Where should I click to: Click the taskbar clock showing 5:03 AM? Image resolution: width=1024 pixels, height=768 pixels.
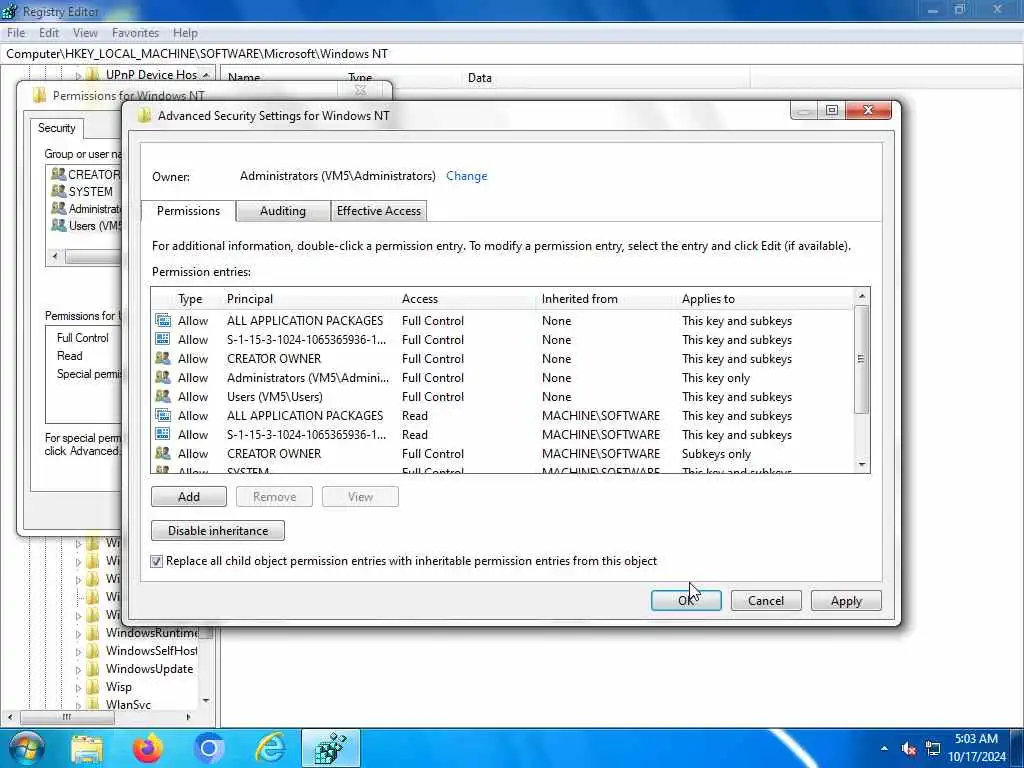point(977,748)
